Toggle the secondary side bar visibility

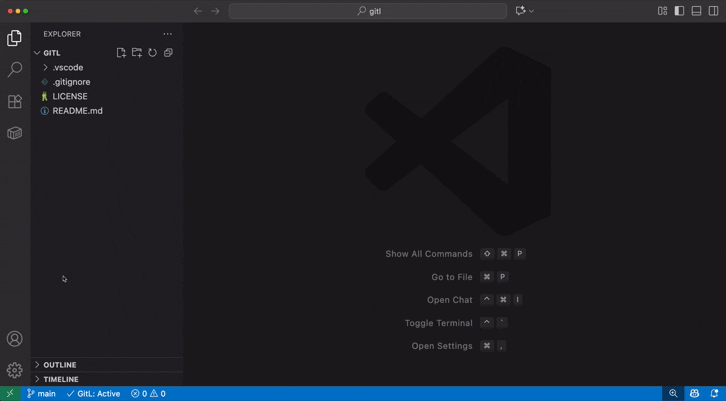[x=713, y=11]
